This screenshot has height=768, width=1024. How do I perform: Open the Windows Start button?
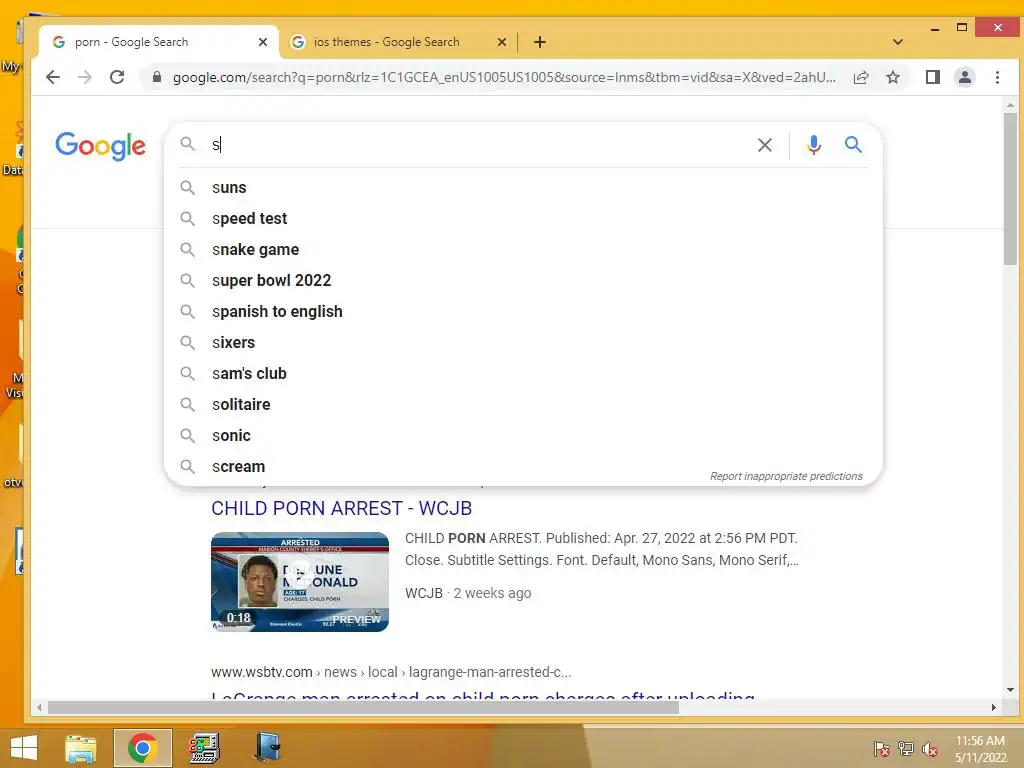[x=24, y=748]
